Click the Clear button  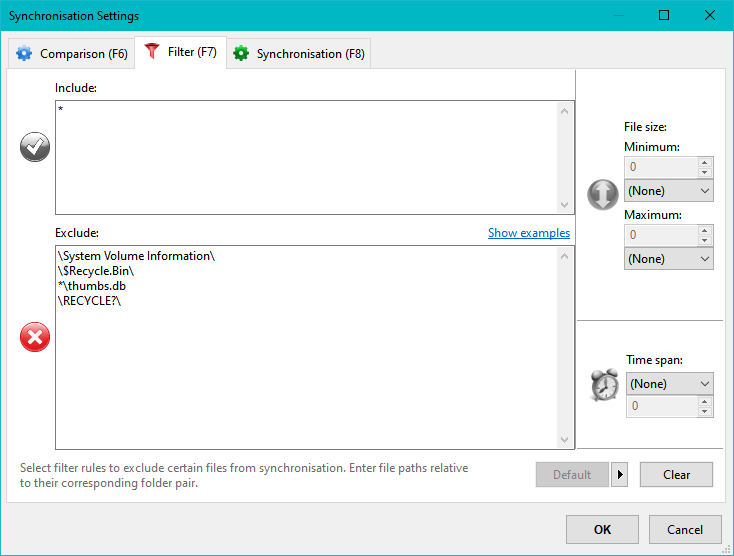tap(676, 475)
